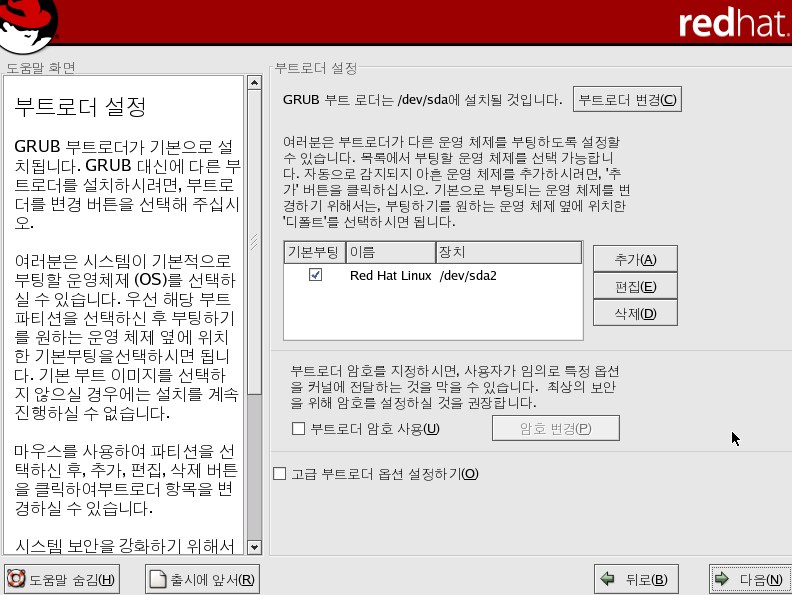Viewport: 792px width, 595px height.
Task: Hide help with 도움말 숨김(H) button
Action: (62, 579)
